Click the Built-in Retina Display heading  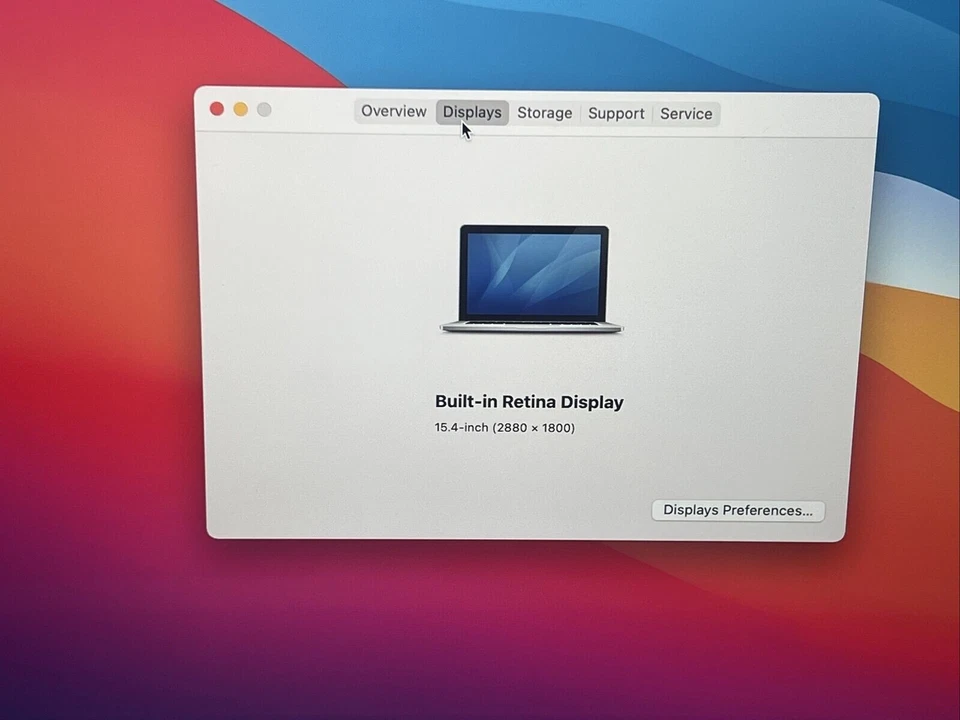[529, 401]
